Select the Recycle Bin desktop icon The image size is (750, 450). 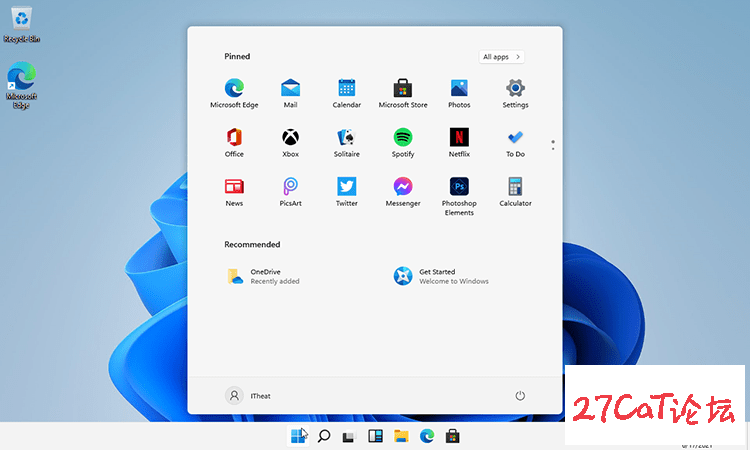coord(22,25)
